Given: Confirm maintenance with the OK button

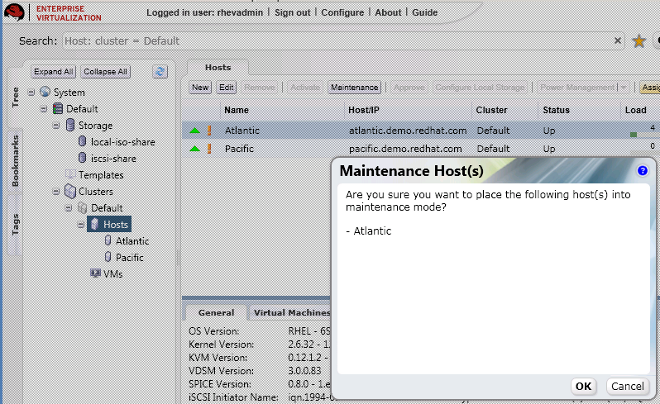Looking at the screenshot, I should tap(583, 386).
